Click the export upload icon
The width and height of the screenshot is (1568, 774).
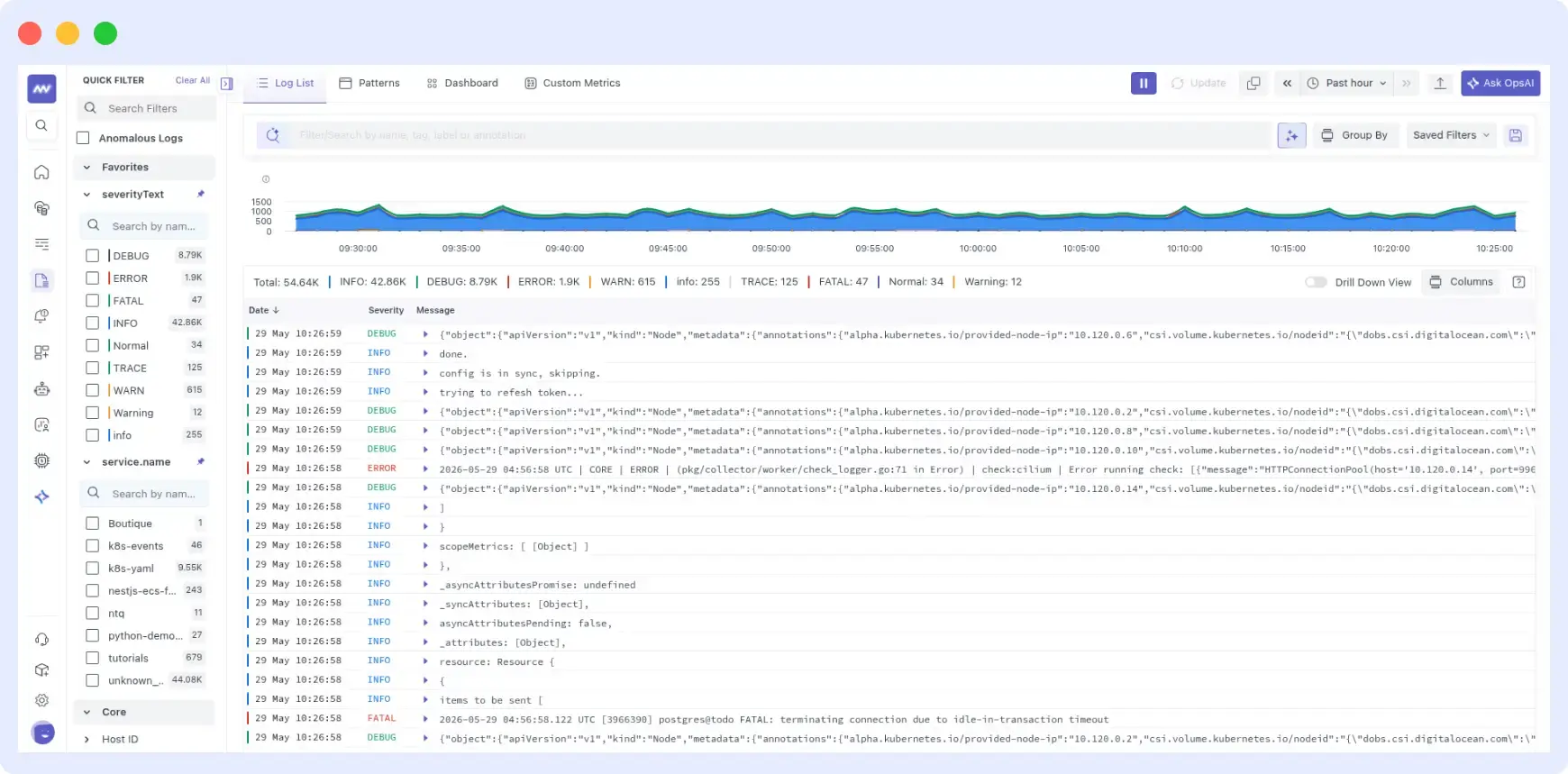[x=1440, y=83]
